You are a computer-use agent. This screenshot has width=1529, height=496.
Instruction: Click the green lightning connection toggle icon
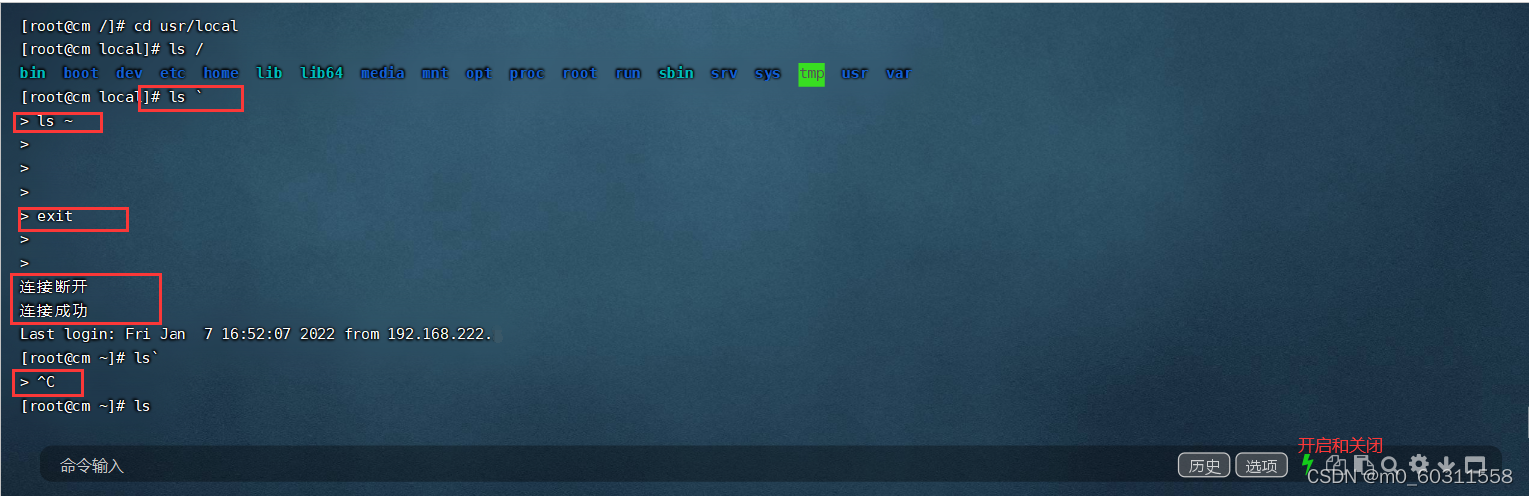point(1307,464)
